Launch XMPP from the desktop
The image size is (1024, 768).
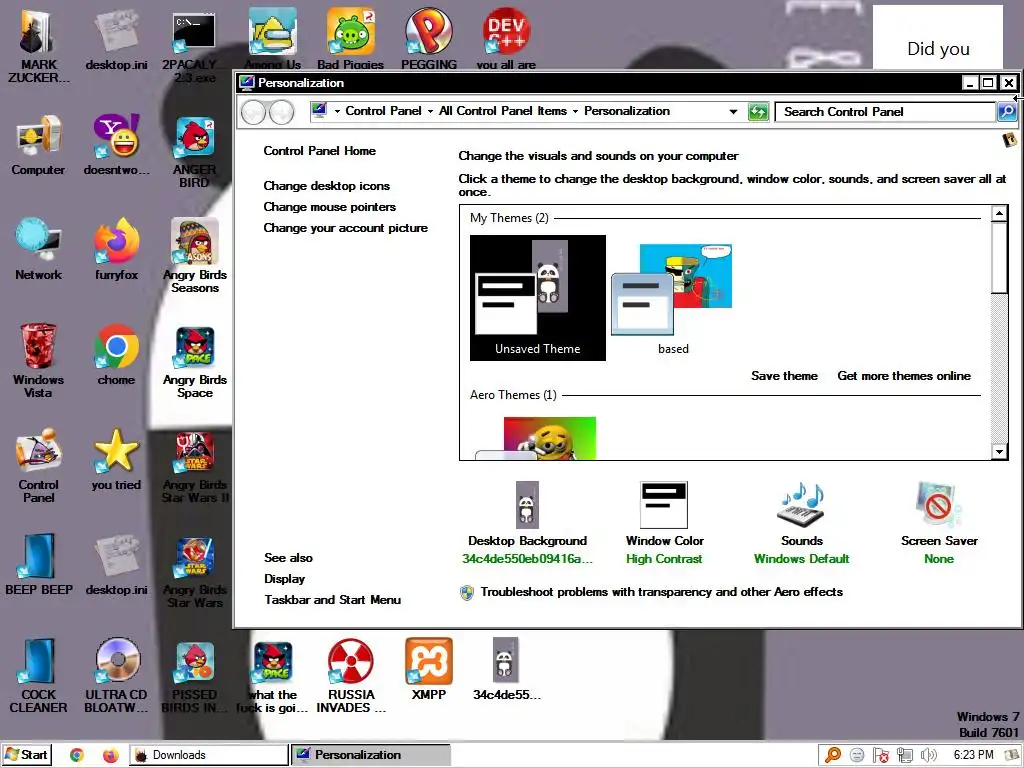tap(428, 669)
